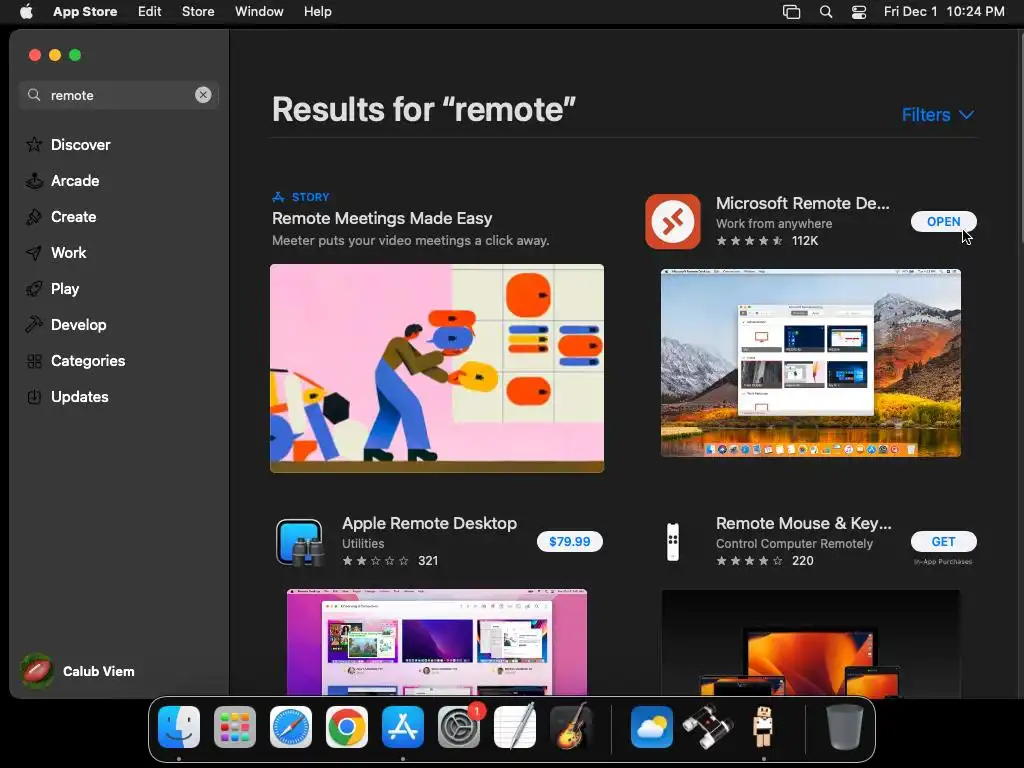Launch GarageBand from the Dock
The image size is (1024, 768).
pos(571,727)
